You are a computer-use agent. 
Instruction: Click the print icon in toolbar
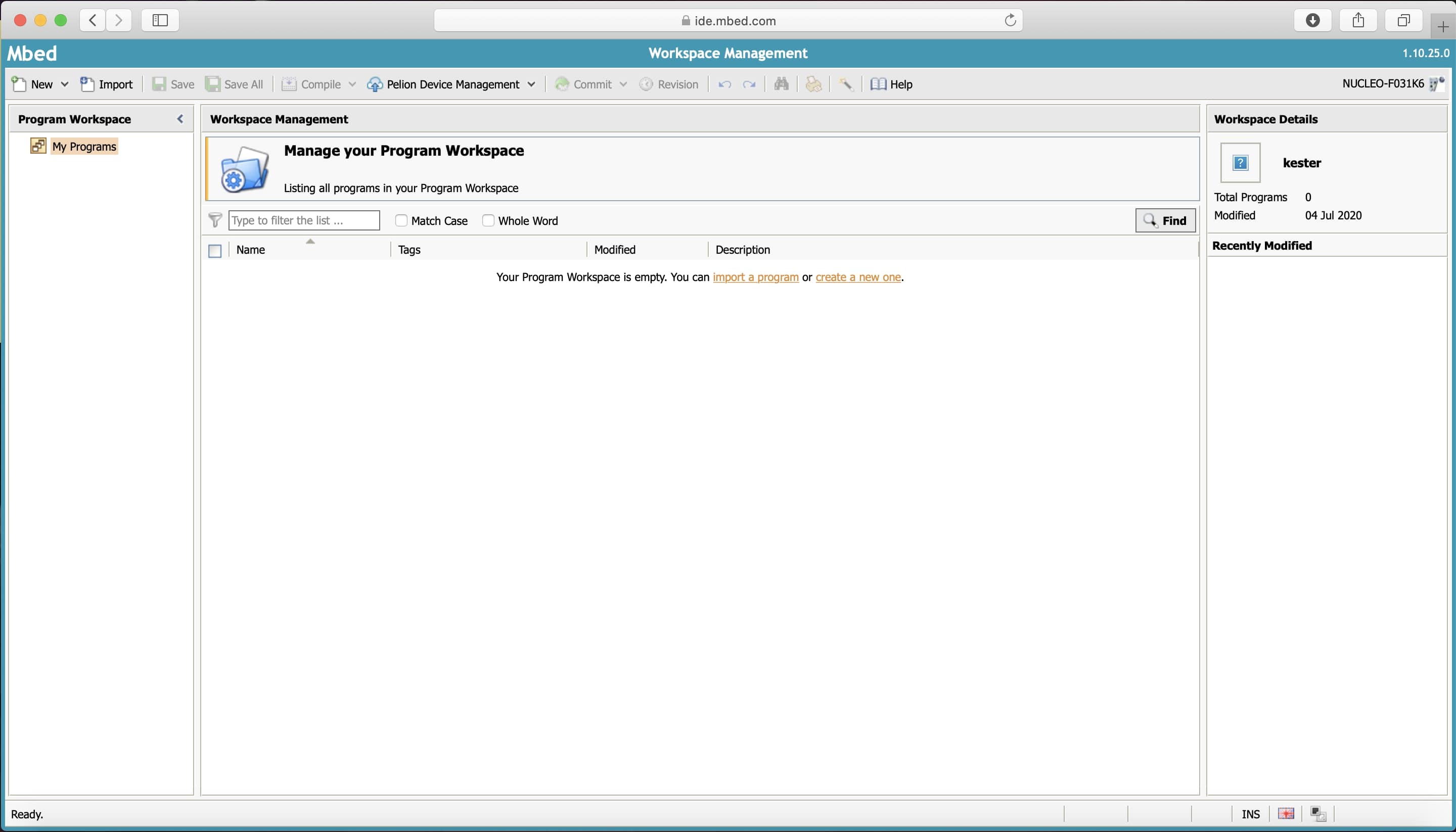pos(813,84)
